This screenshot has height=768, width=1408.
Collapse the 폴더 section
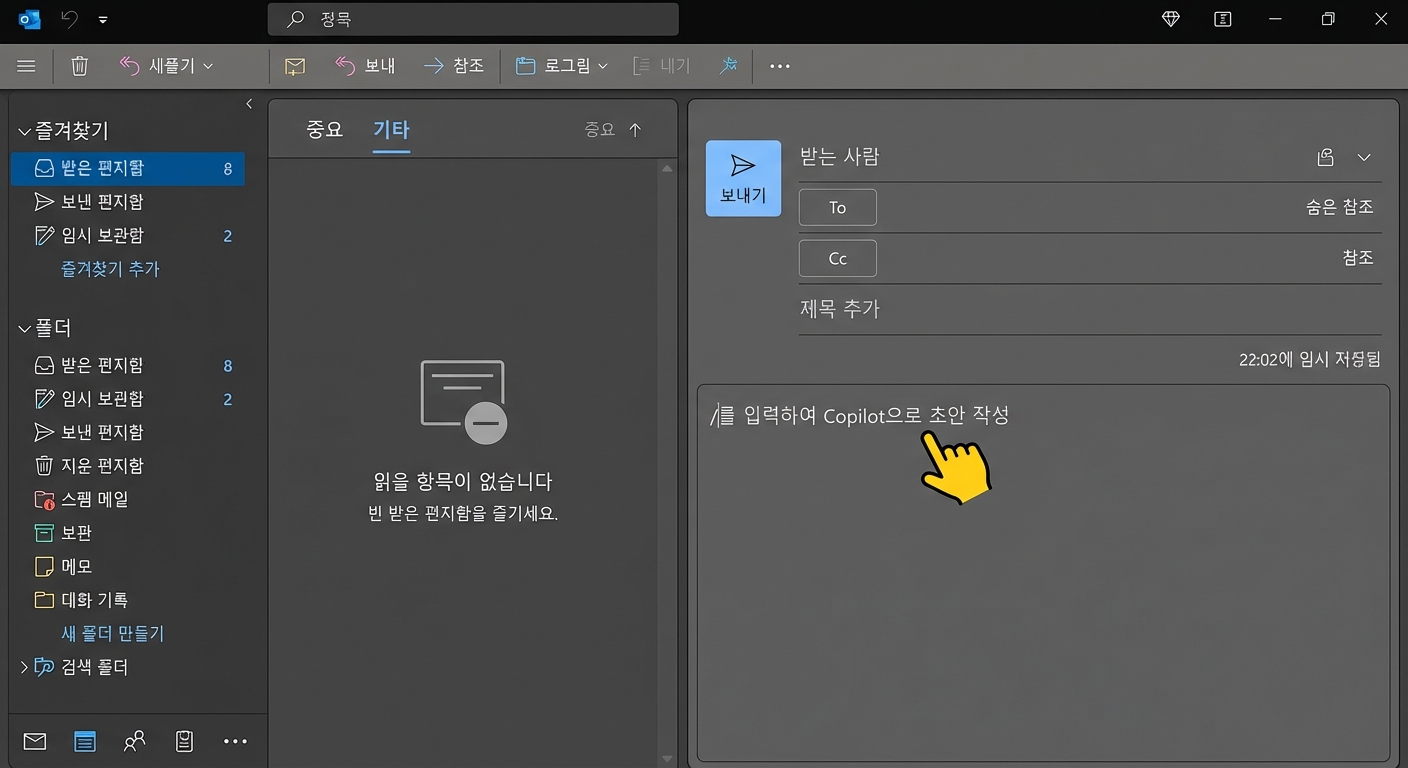click(x=24, y=329)
